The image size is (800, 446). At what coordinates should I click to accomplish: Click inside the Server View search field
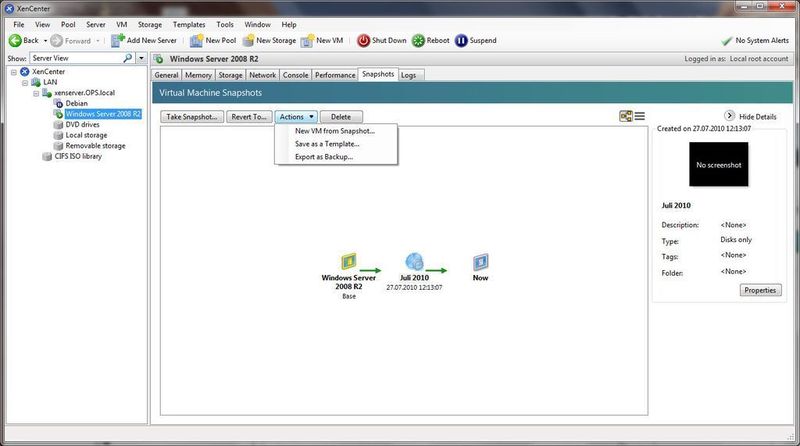(77, 58)
